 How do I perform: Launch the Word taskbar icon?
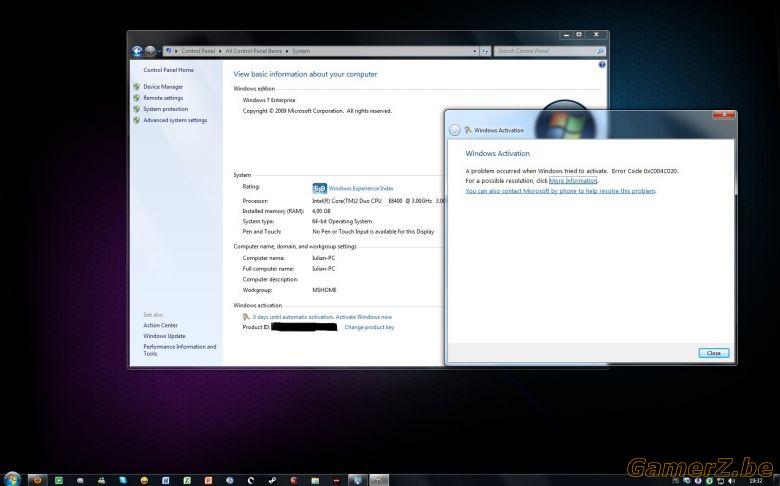point(165,481)
